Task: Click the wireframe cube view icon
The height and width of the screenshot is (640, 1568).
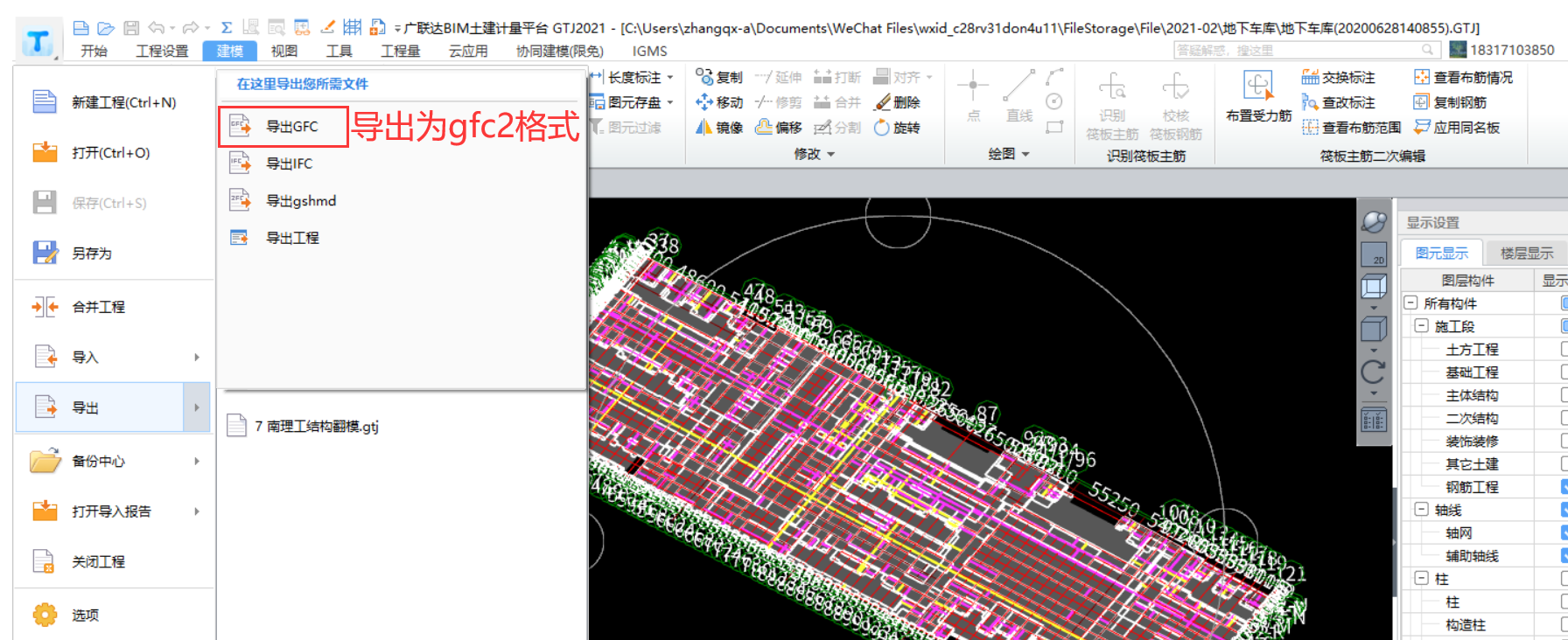Action: 1374,286
